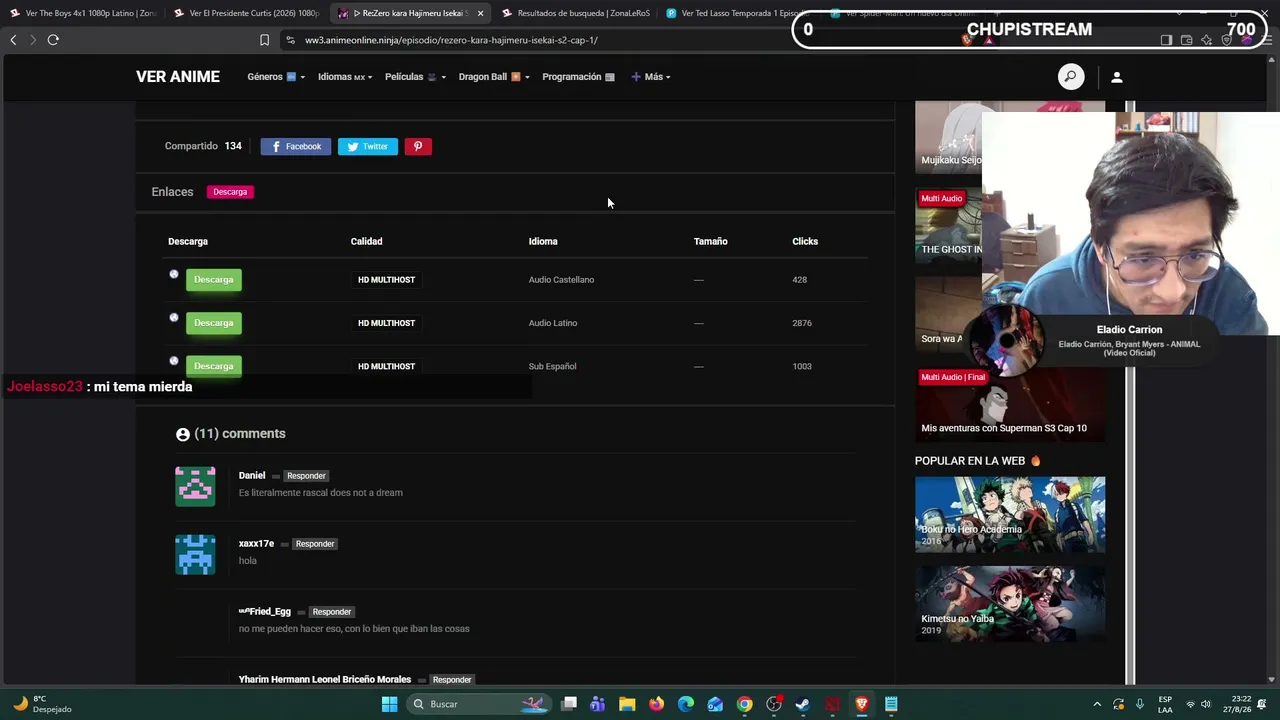
Task: Select the Audio Latino download option radio
Action: (x=174, y=318)
